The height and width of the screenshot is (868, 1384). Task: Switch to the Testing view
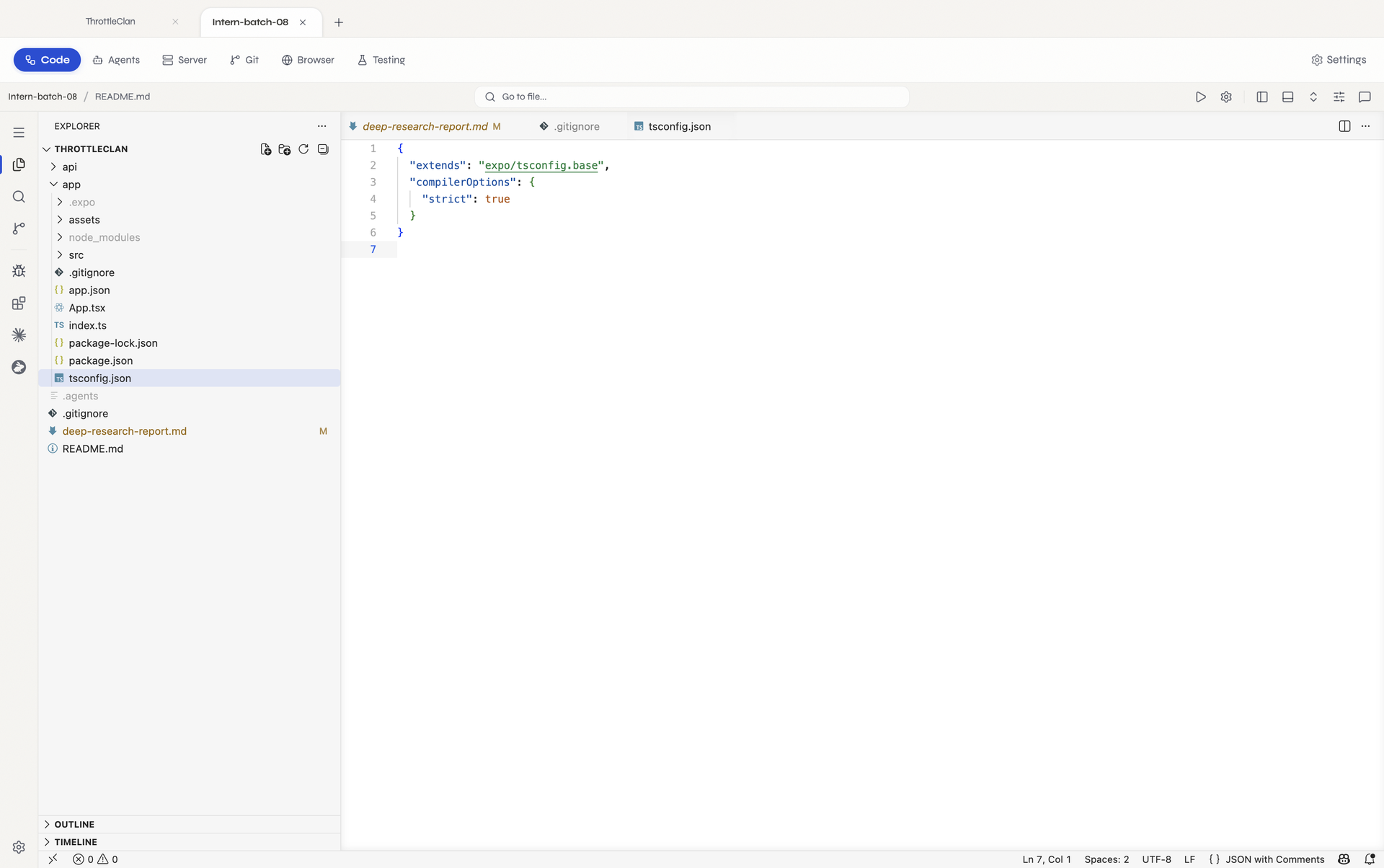(381, 60)
